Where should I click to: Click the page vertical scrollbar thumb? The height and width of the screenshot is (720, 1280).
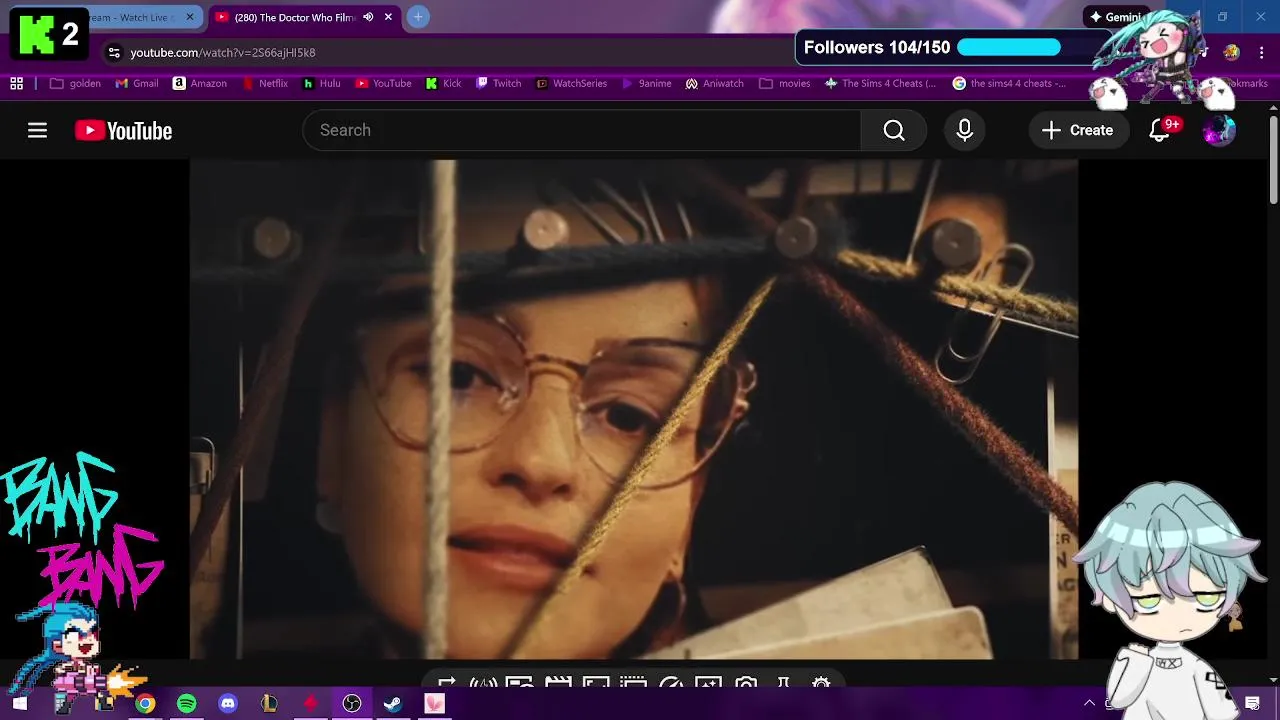(x=1273, y=160)
